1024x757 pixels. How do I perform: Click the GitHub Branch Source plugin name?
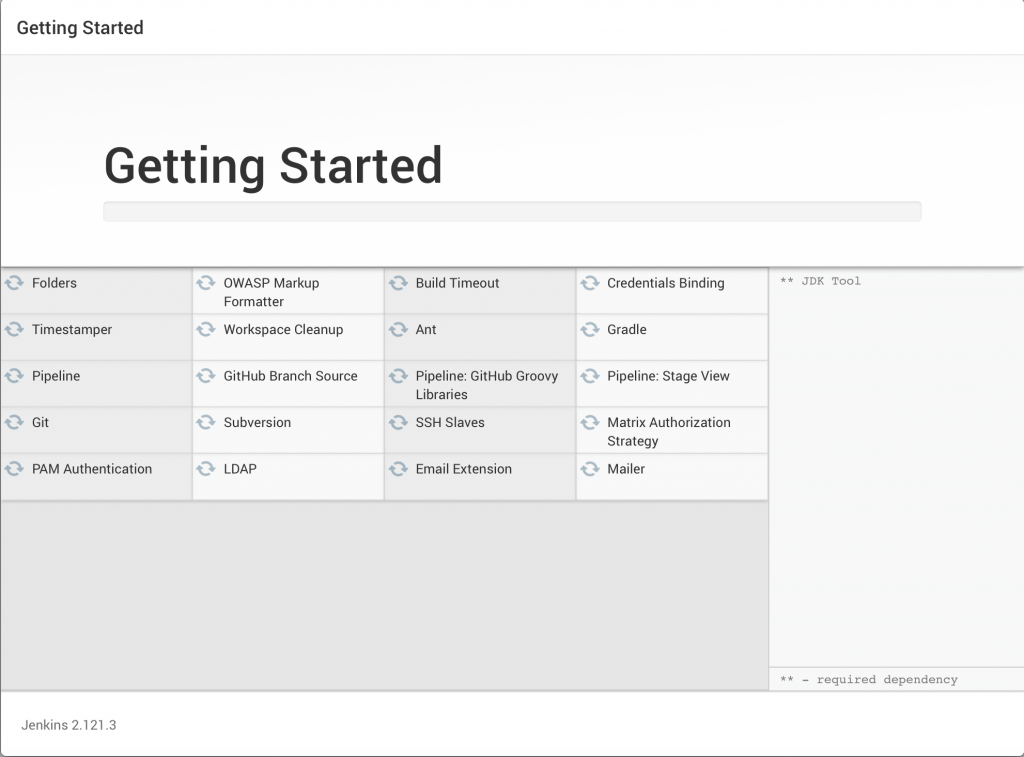click(x=290, y=376)
